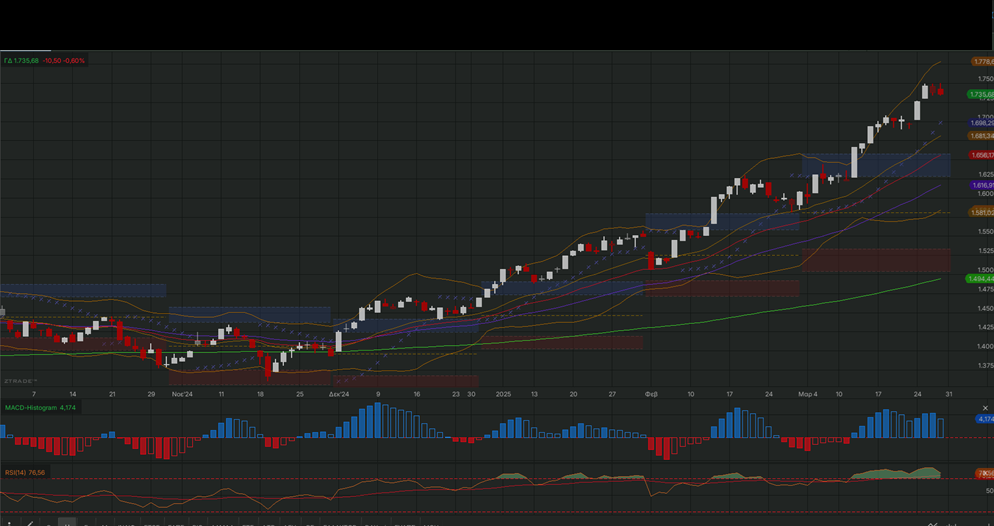Screen dimensions: 994x526
Task: Click the 1.750 price axis label
Action: click(x=986, y=79)
